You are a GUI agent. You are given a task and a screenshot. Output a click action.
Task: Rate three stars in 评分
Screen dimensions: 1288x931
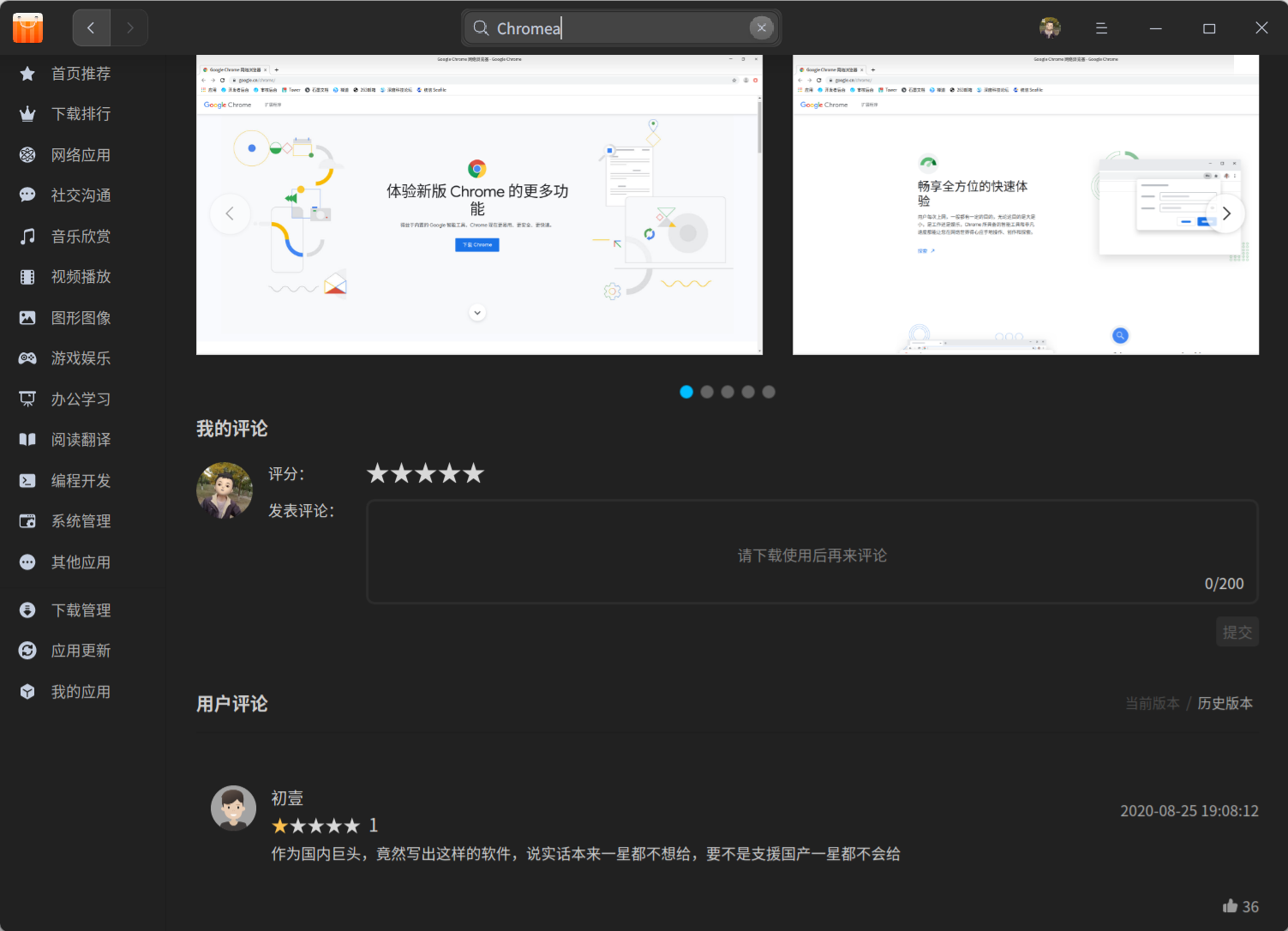coord(426,473)
